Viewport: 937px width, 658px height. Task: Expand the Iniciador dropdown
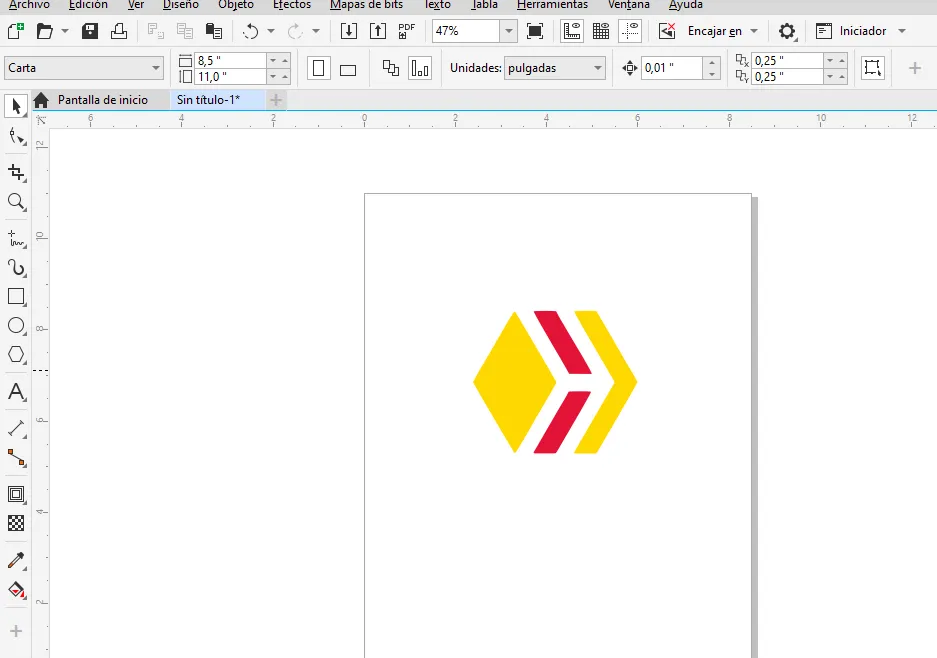pos(902,31)
